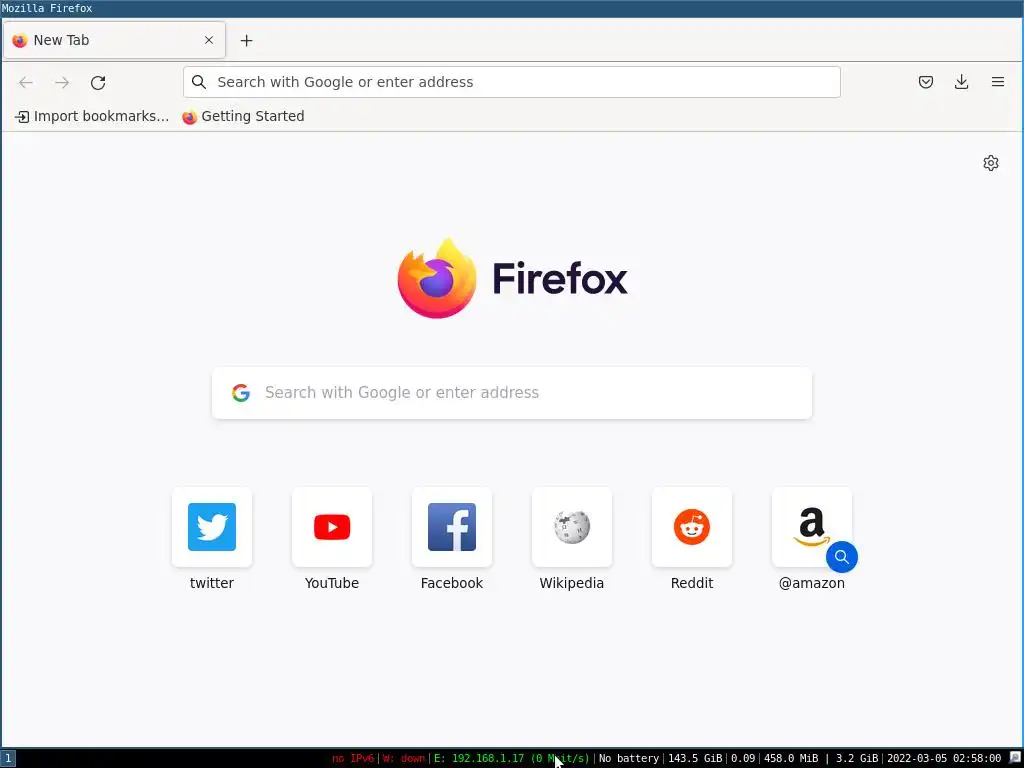Click the Facebook label text
Screen dimensions: 1024x768
[452, 583]
